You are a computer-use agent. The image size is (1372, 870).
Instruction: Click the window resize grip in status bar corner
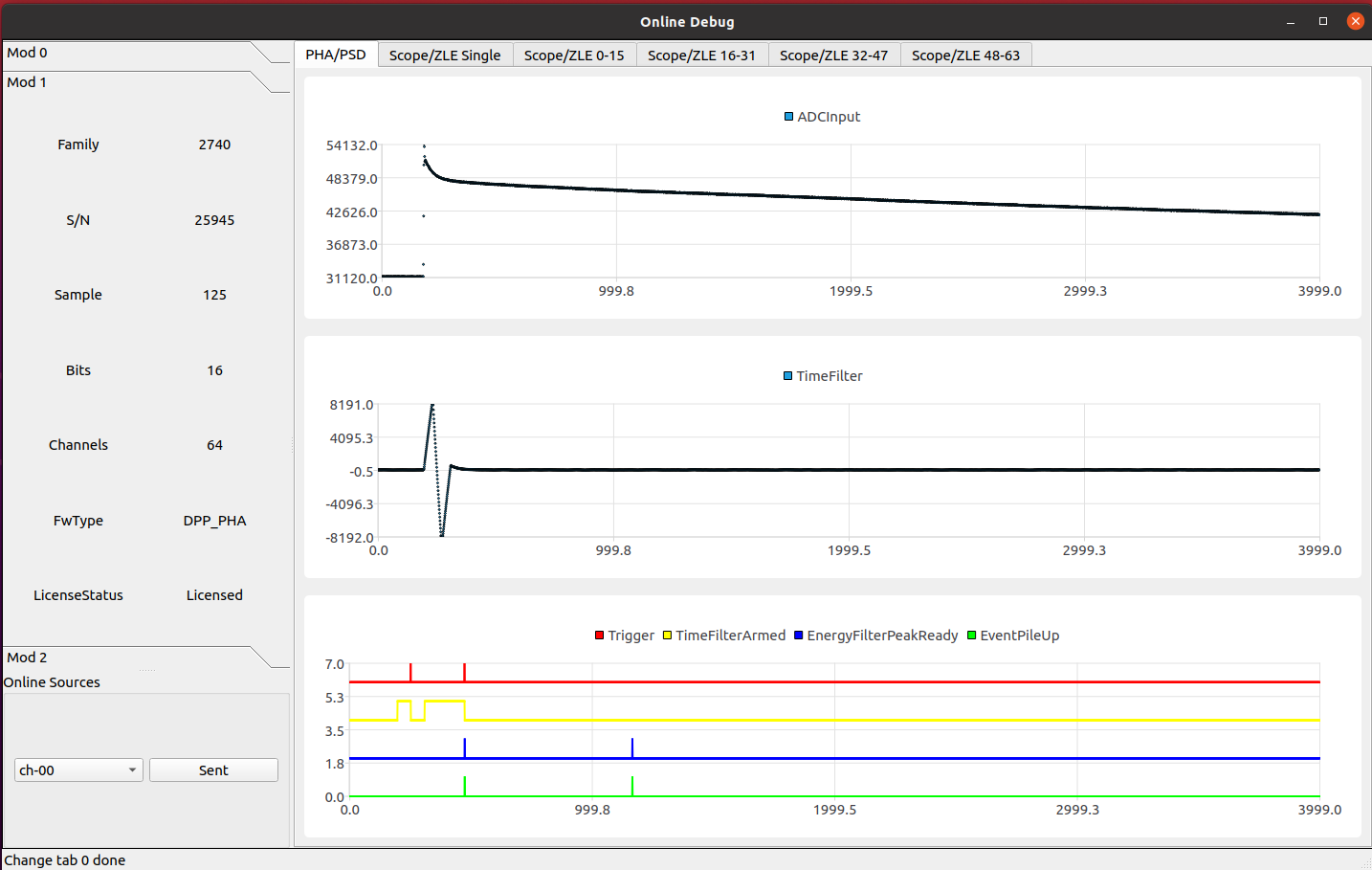1364,862
